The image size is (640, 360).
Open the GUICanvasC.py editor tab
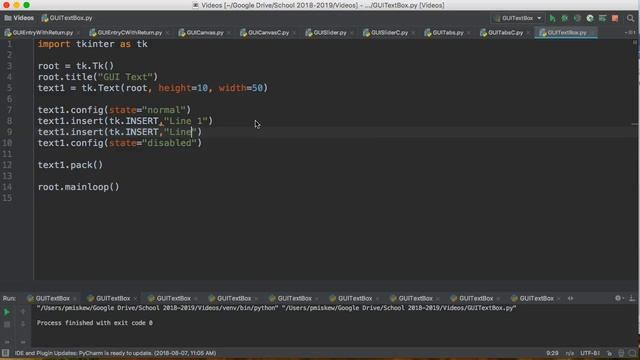click(268, 33)
